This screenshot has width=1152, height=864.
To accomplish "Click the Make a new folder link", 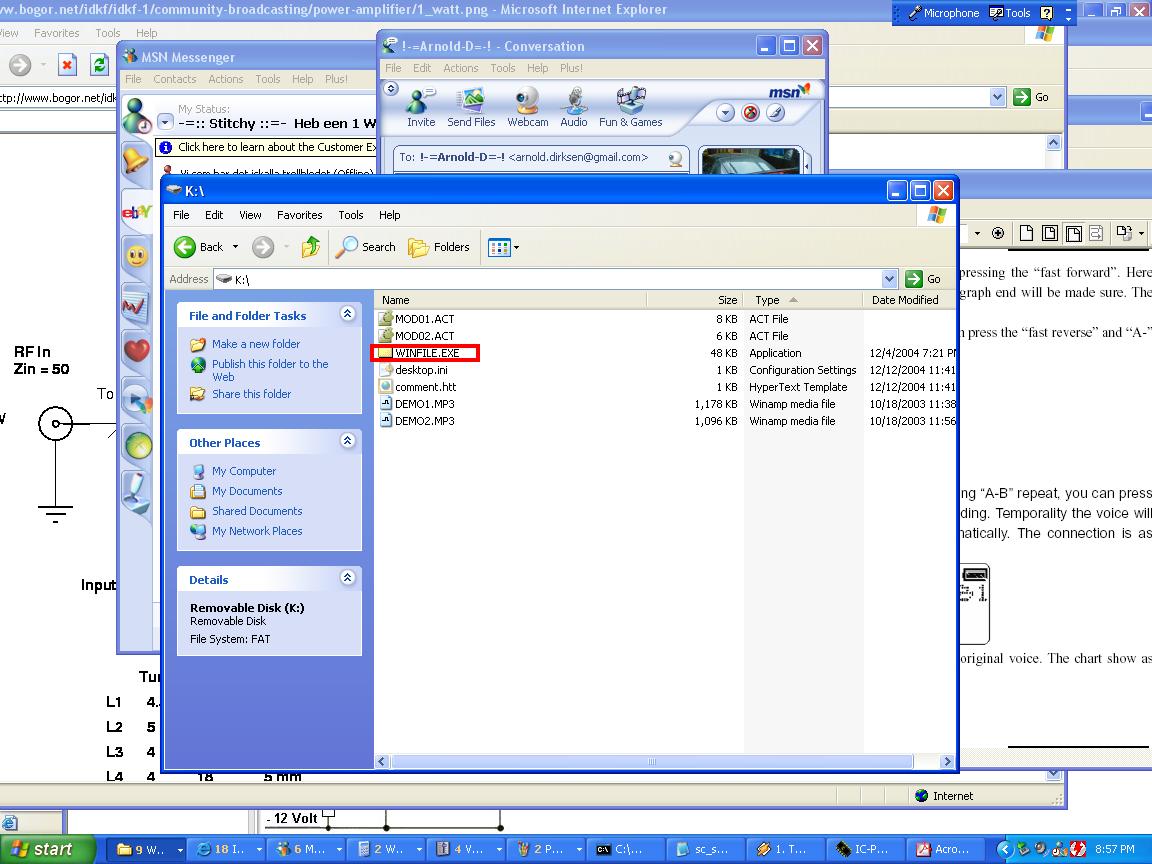I will (255, 344).
